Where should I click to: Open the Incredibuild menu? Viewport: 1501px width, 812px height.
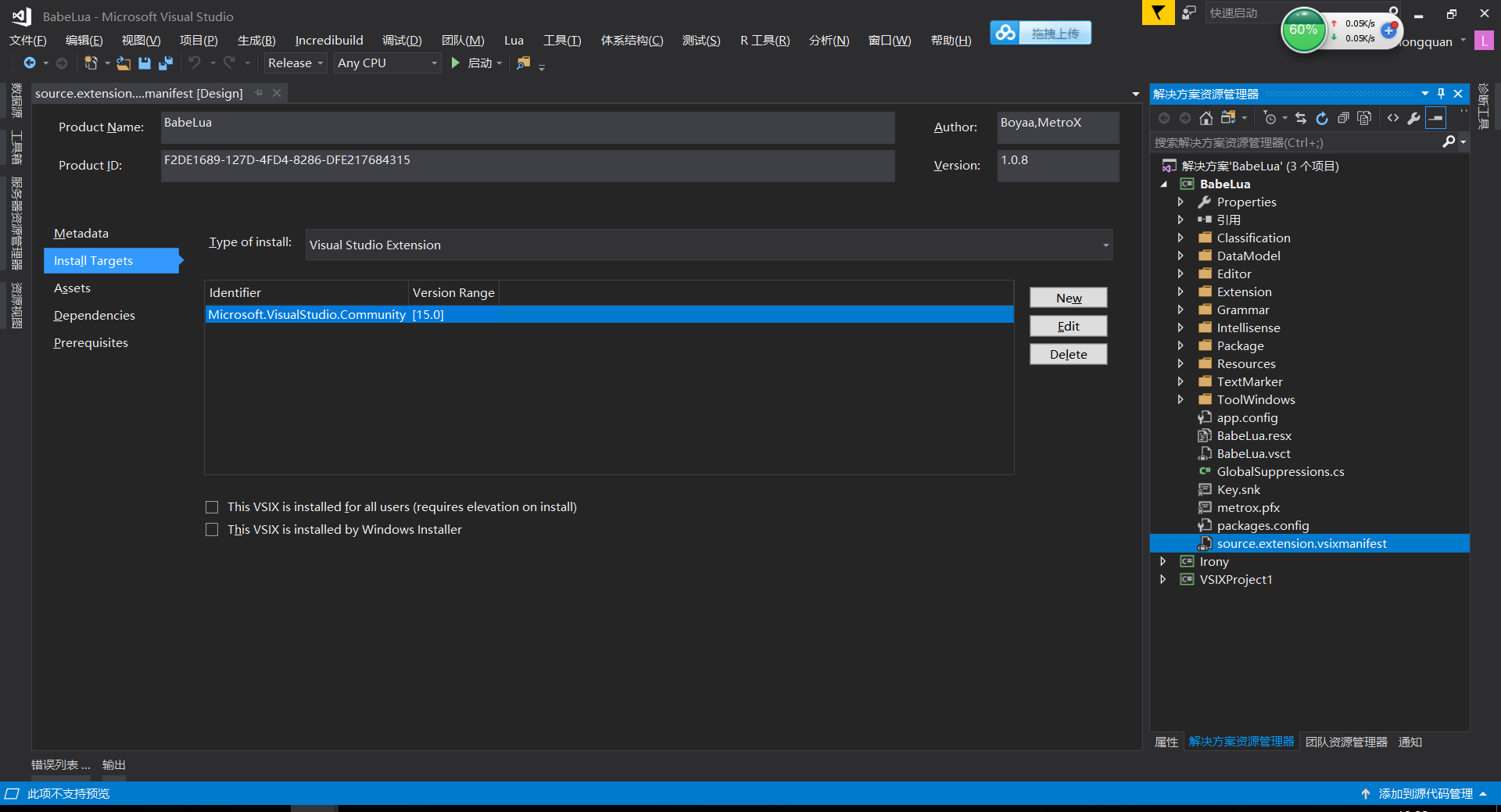pyautogui.click(x=329, y=41)
